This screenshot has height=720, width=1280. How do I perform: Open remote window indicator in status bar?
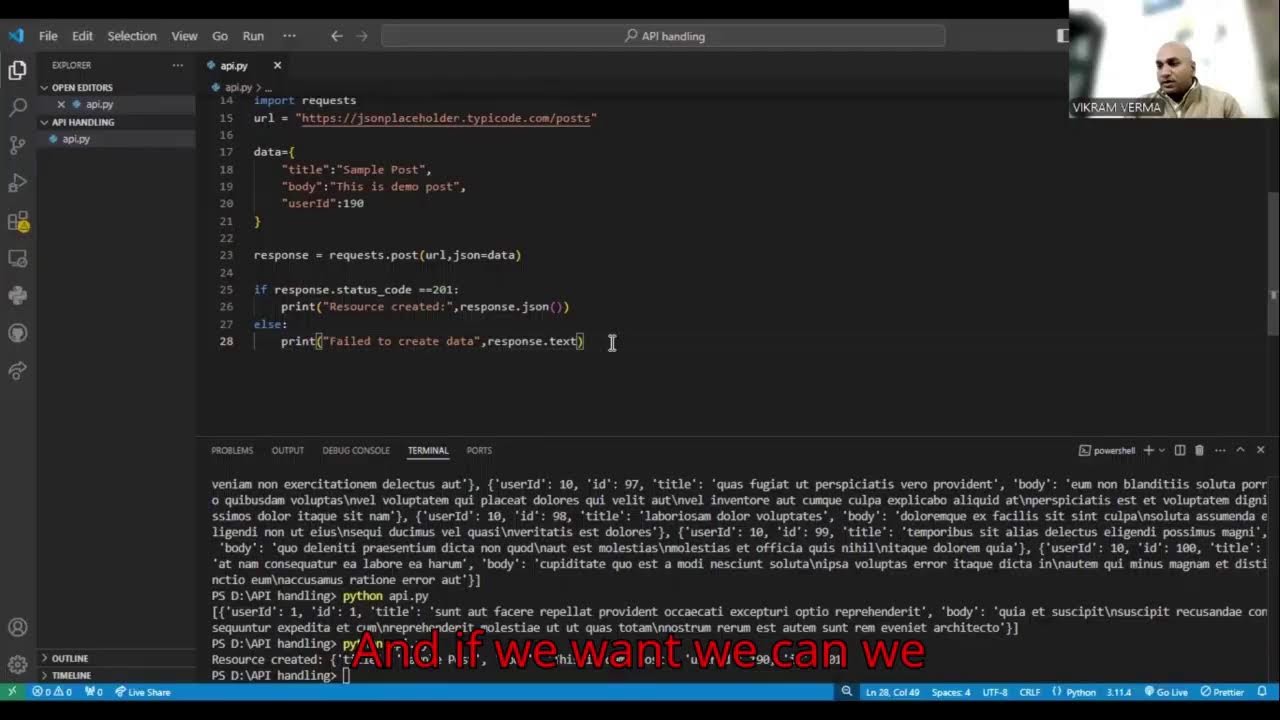click(12, 692)
